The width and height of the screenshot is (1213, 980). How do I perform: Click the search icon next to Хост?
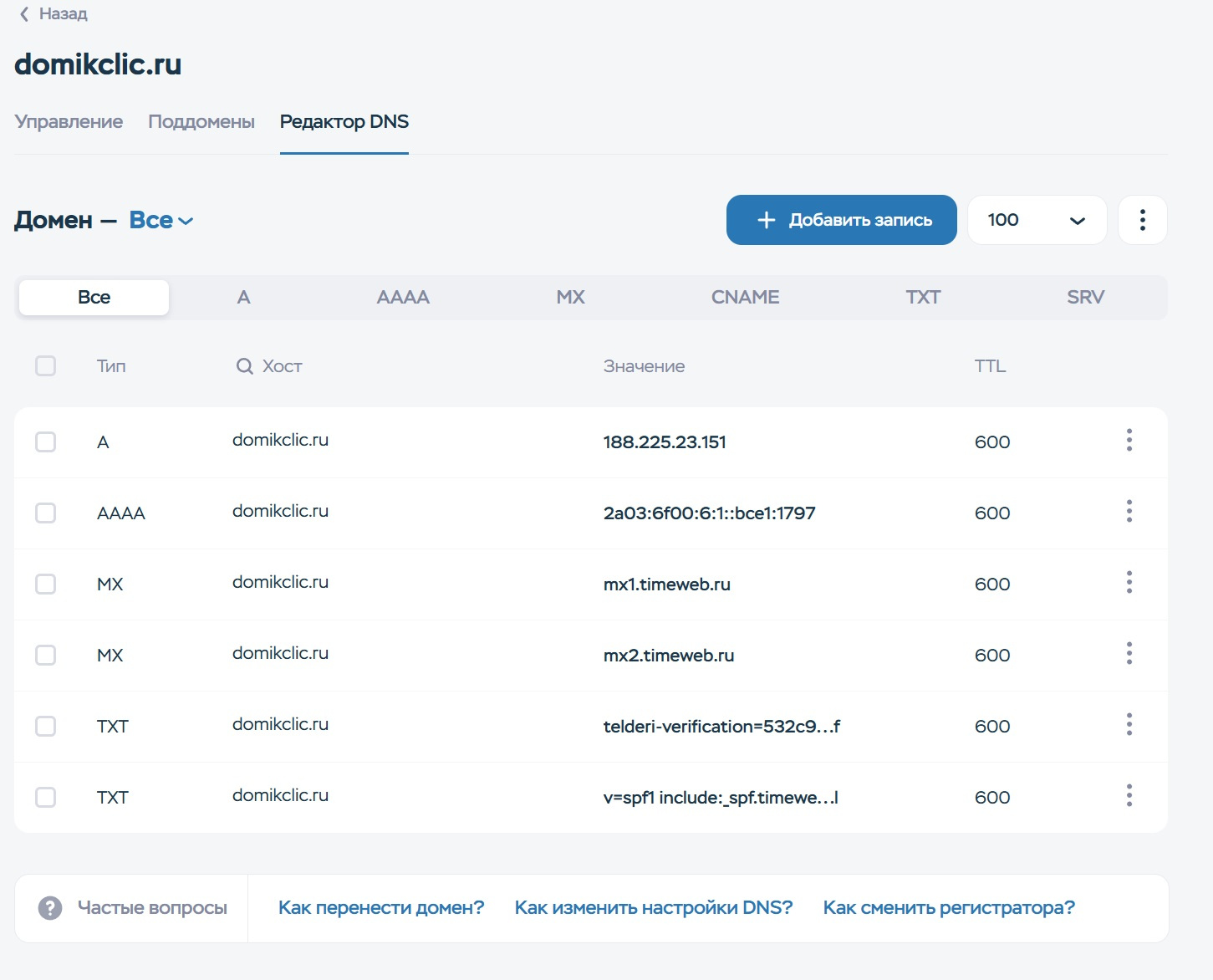point(244,366)
